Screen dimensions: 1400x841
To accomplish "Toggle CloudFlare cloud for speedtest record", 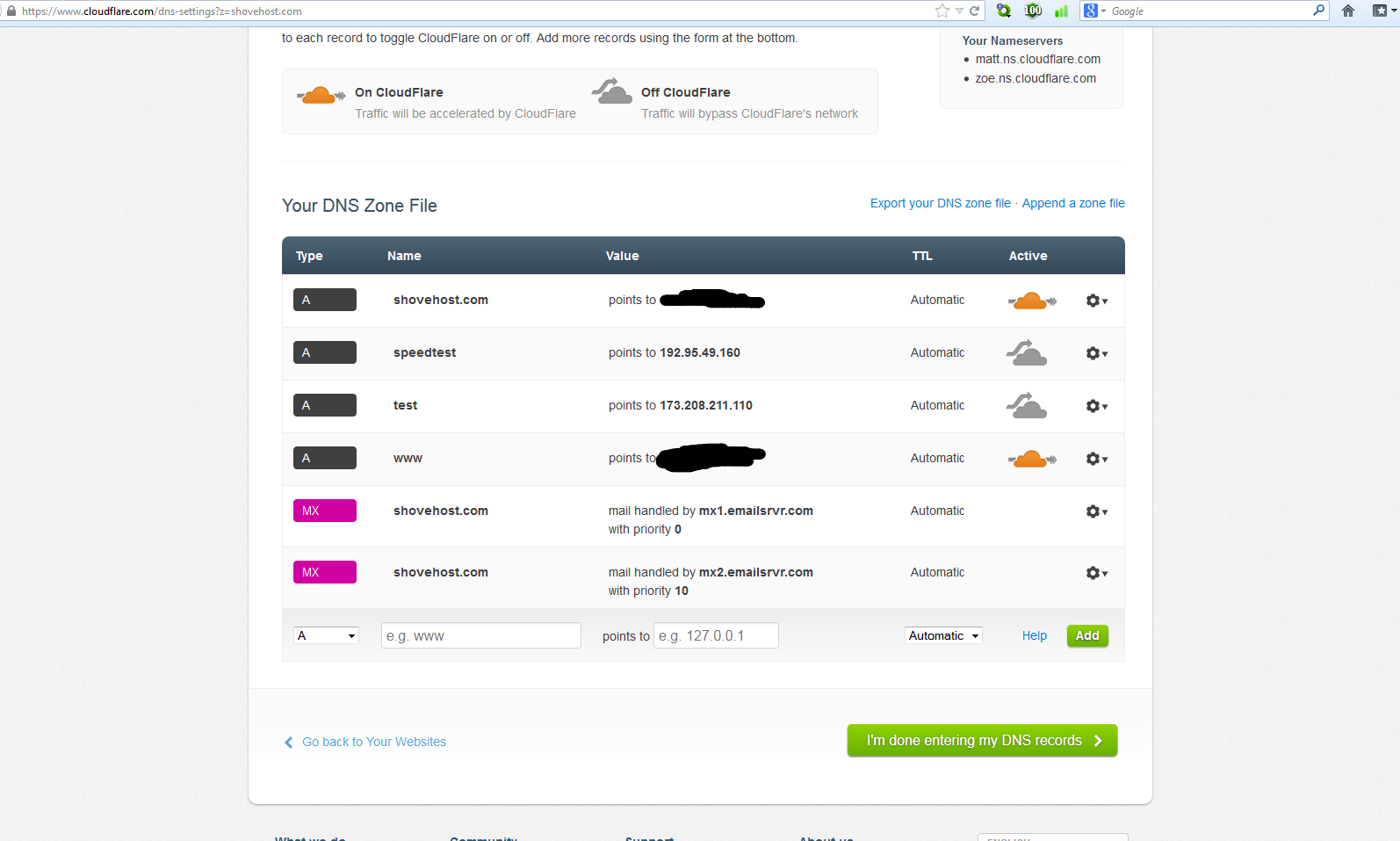I will (x=1027, y=353).
